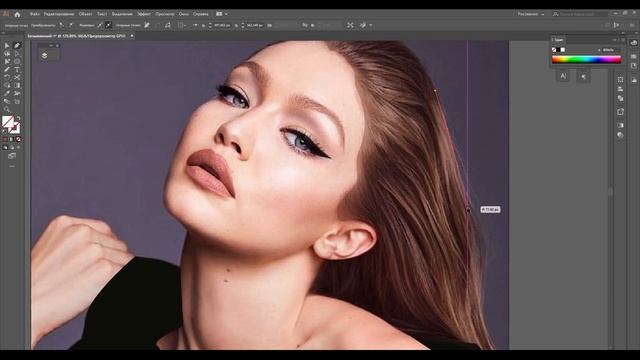The height and width of the screenshot is (360, 640).
Task: Open Edit Toolbar three-dots button
Action: click(12, 166)
